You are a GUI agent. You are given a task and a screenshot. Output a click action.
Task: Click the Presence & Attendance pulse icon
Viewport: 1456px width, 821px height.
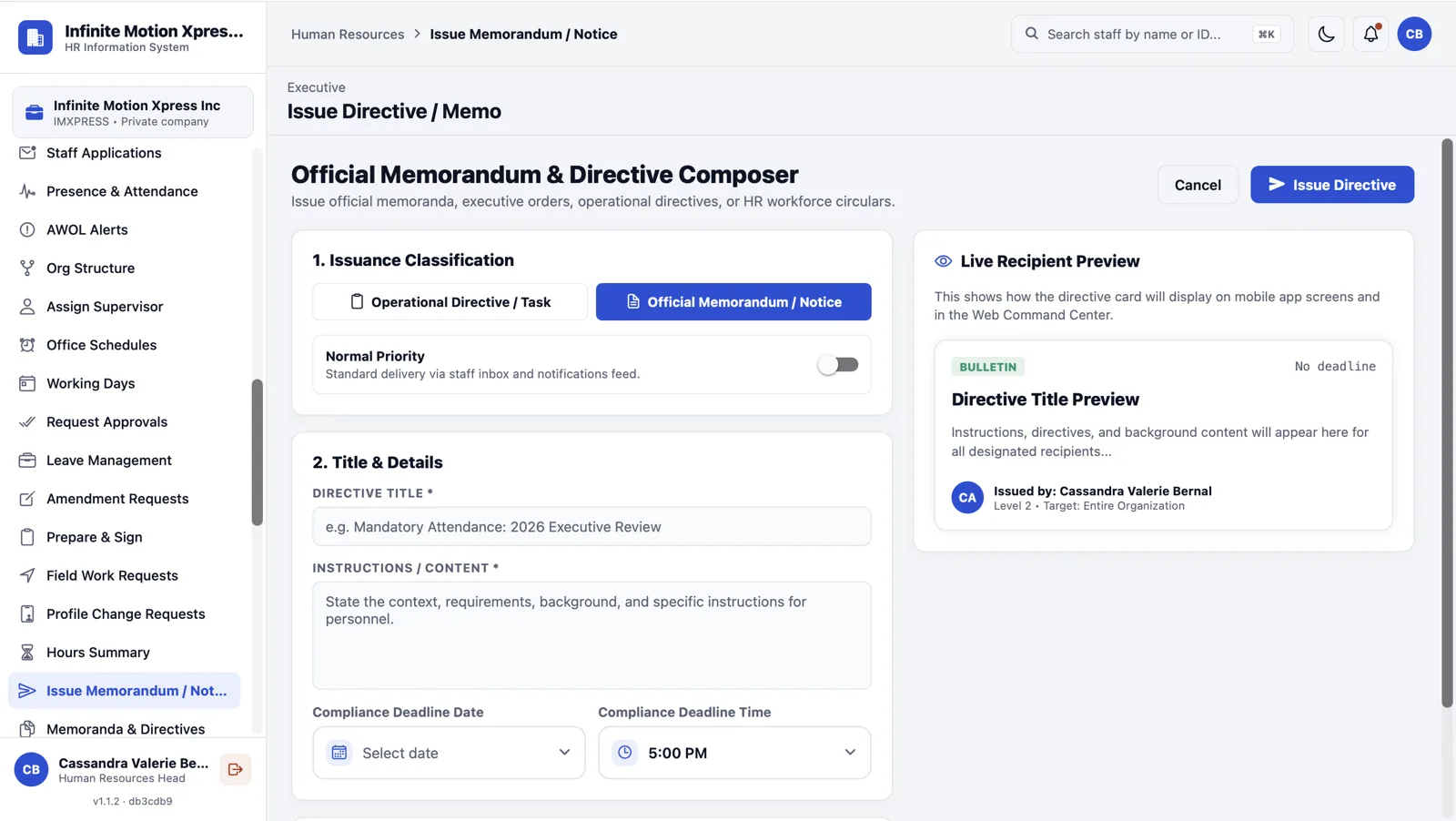pyautogui.click(x=27, y=191)
